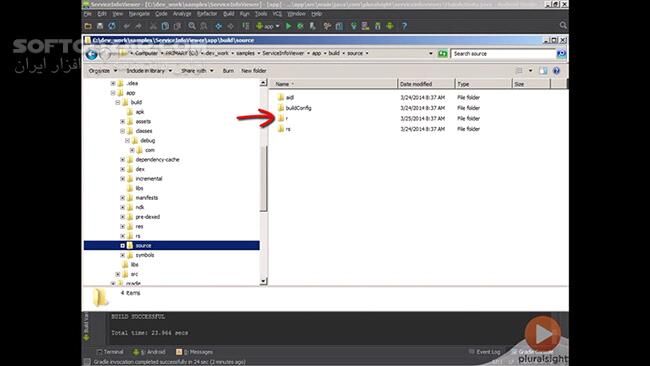Collapse the classes tree node

click(x=123, y=131)
